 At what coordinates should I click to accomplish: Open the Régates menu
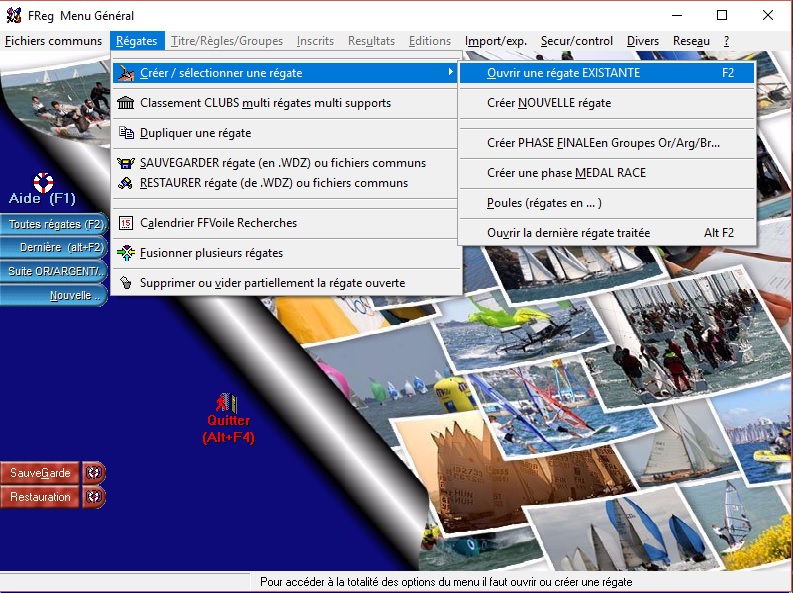pyautogui.click(x=137, y=41)
